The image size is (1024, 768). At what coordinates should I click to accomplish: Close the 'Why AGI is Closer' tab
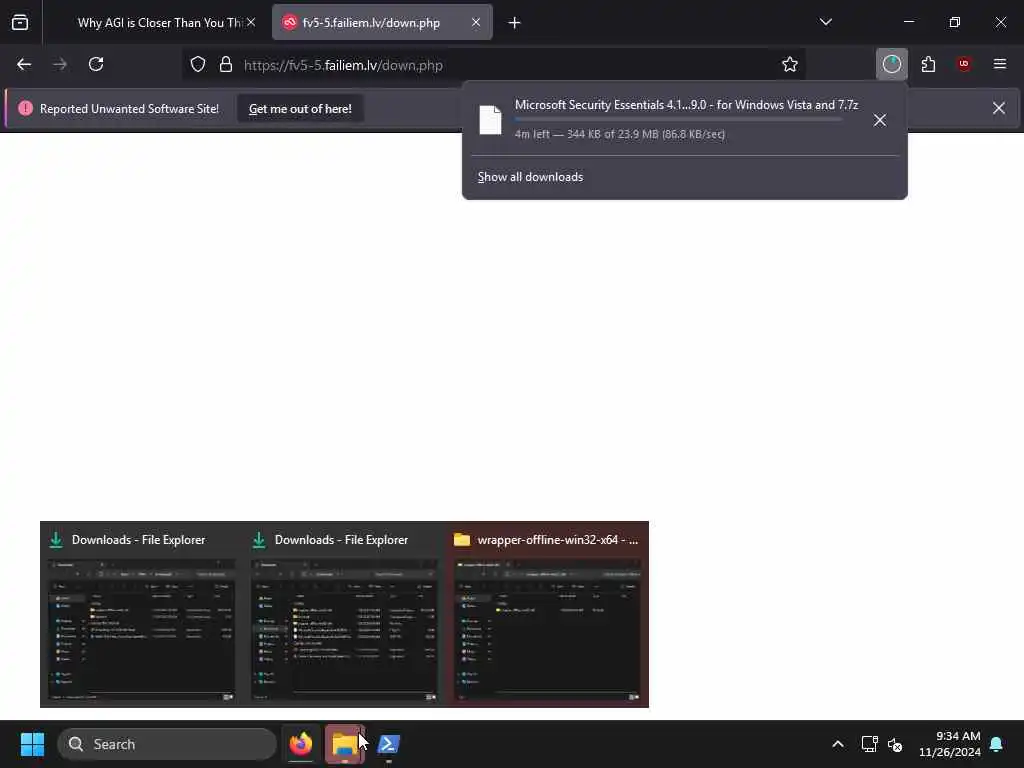tap(251, 23)
